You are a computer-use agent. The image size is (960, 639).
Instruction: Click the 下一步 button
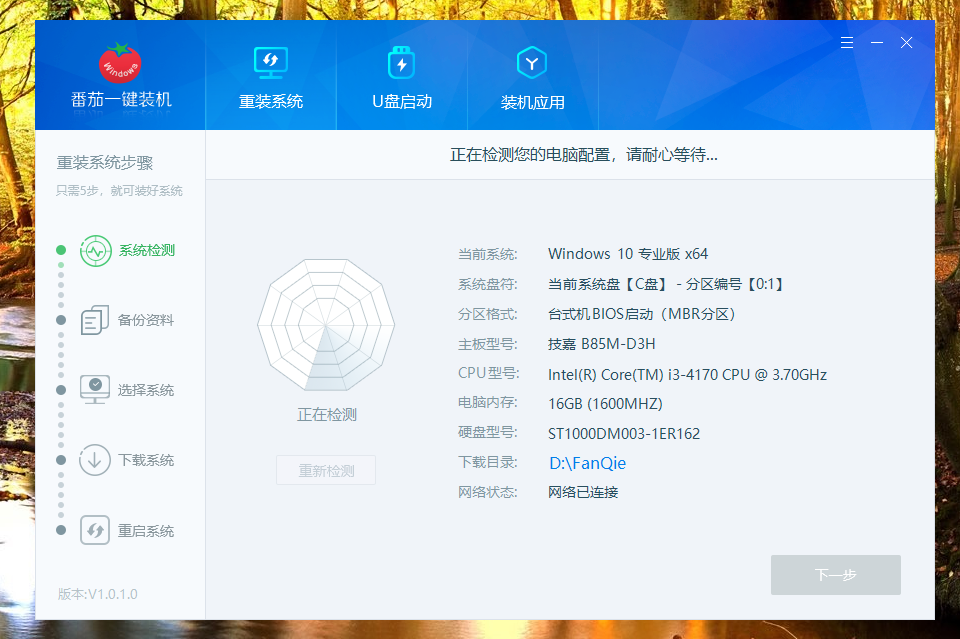click(x=835, y=575)
